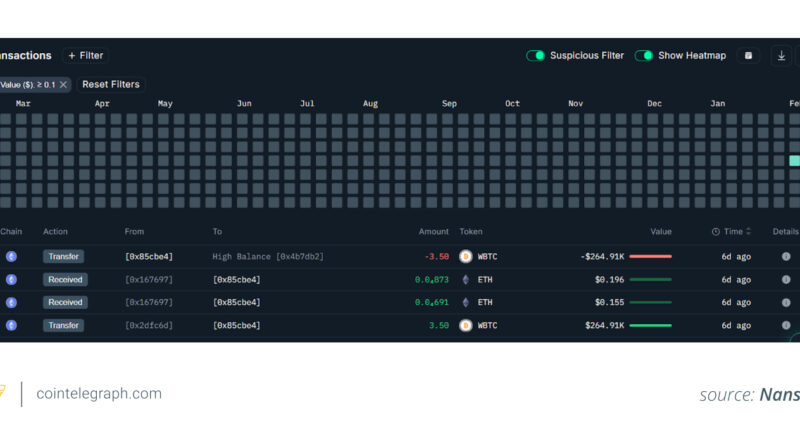
Task: Click the Ethereum chain icon in the first row
Action: click(12, 257)
